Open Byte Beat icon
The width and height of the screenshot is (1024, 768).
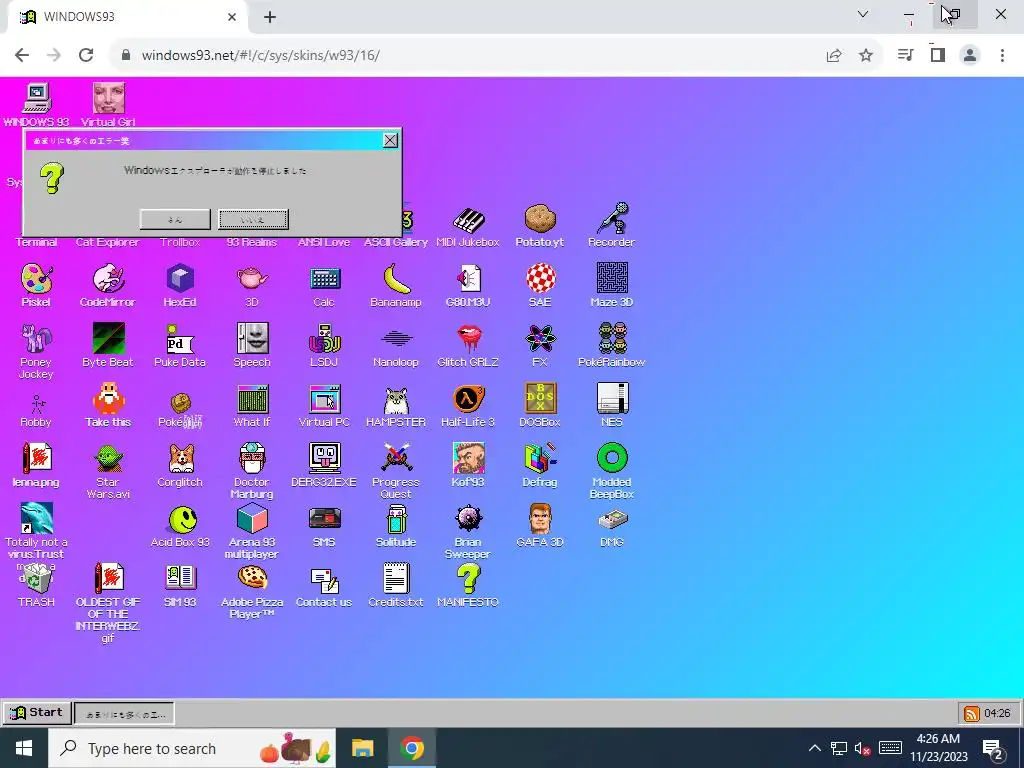[x=108, y=339]
